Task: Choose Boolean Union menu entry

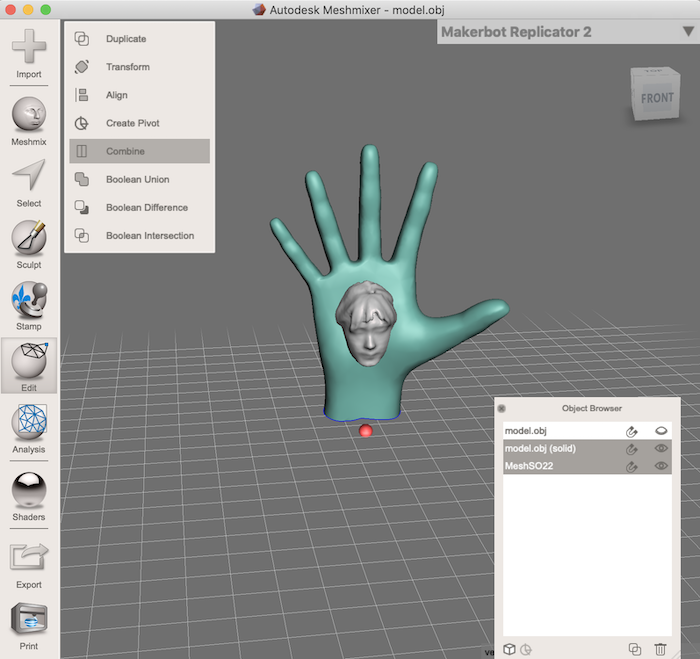Action: 139,179
